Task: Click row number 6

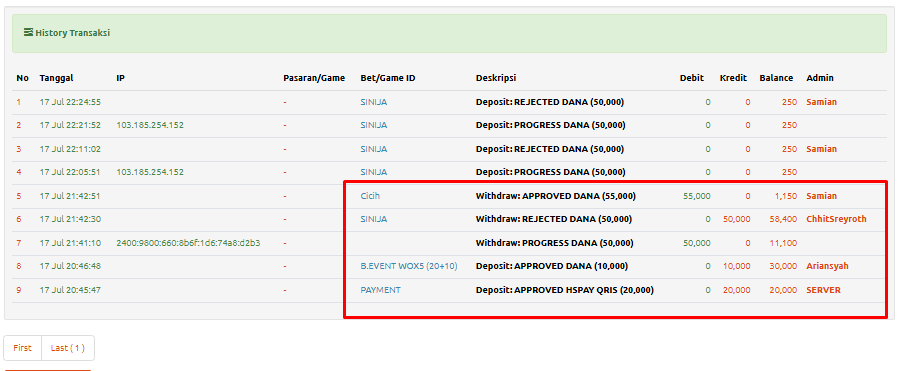Action: tap(19, 219)
